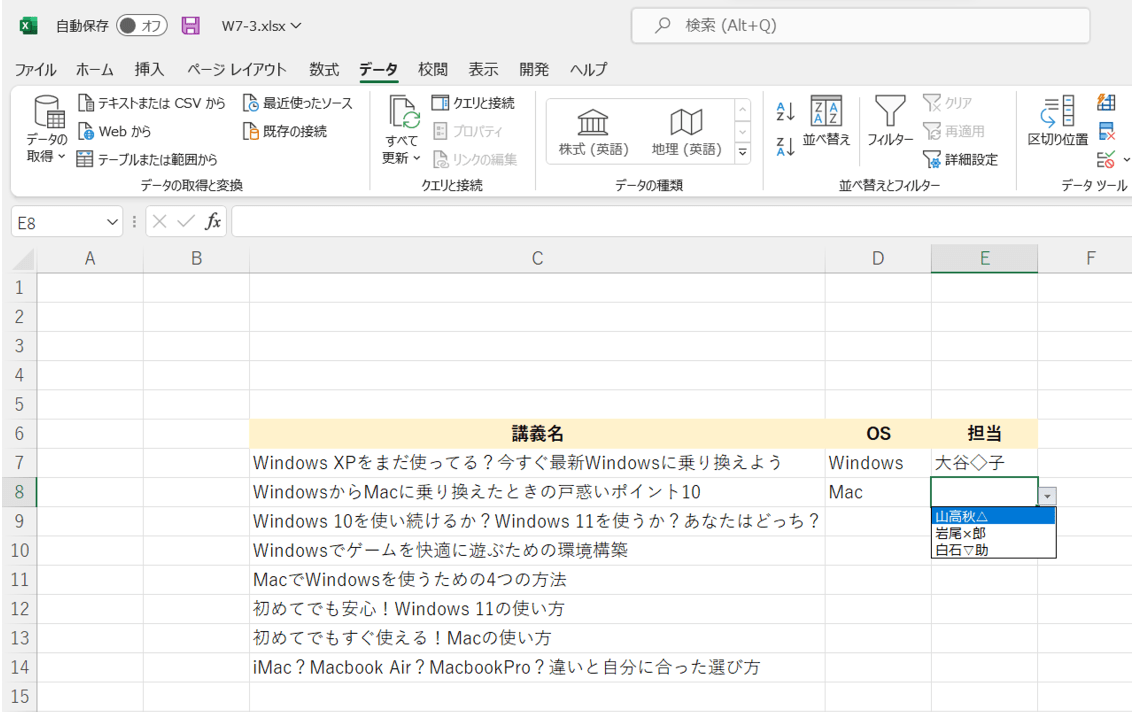This screenshot has height=712, width=1132.
Task: Select the 講義名 header cell
Action: [x=537, y=433]
